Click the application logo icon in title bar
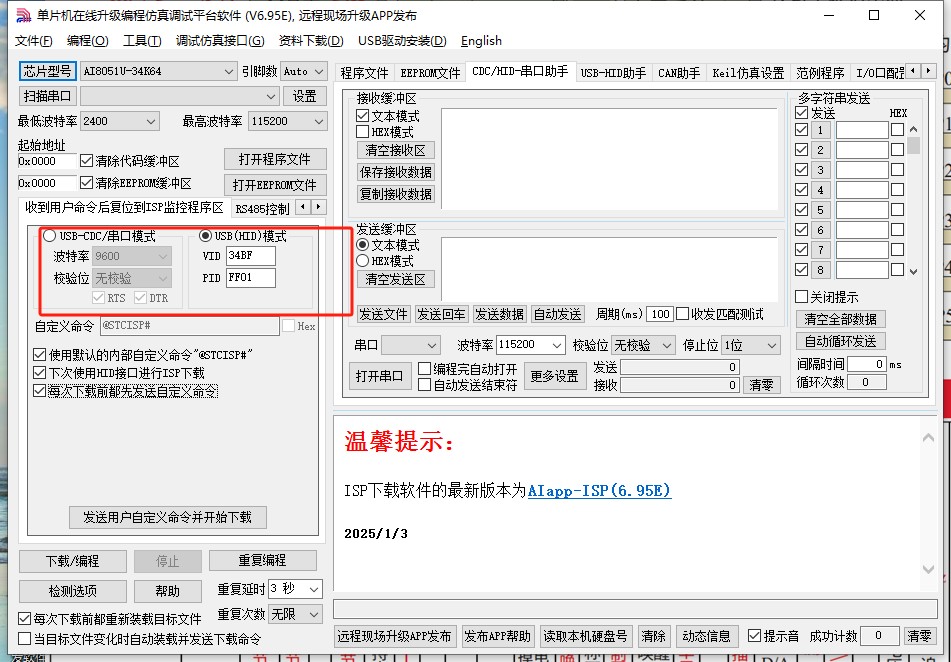 tap(22, 15)
